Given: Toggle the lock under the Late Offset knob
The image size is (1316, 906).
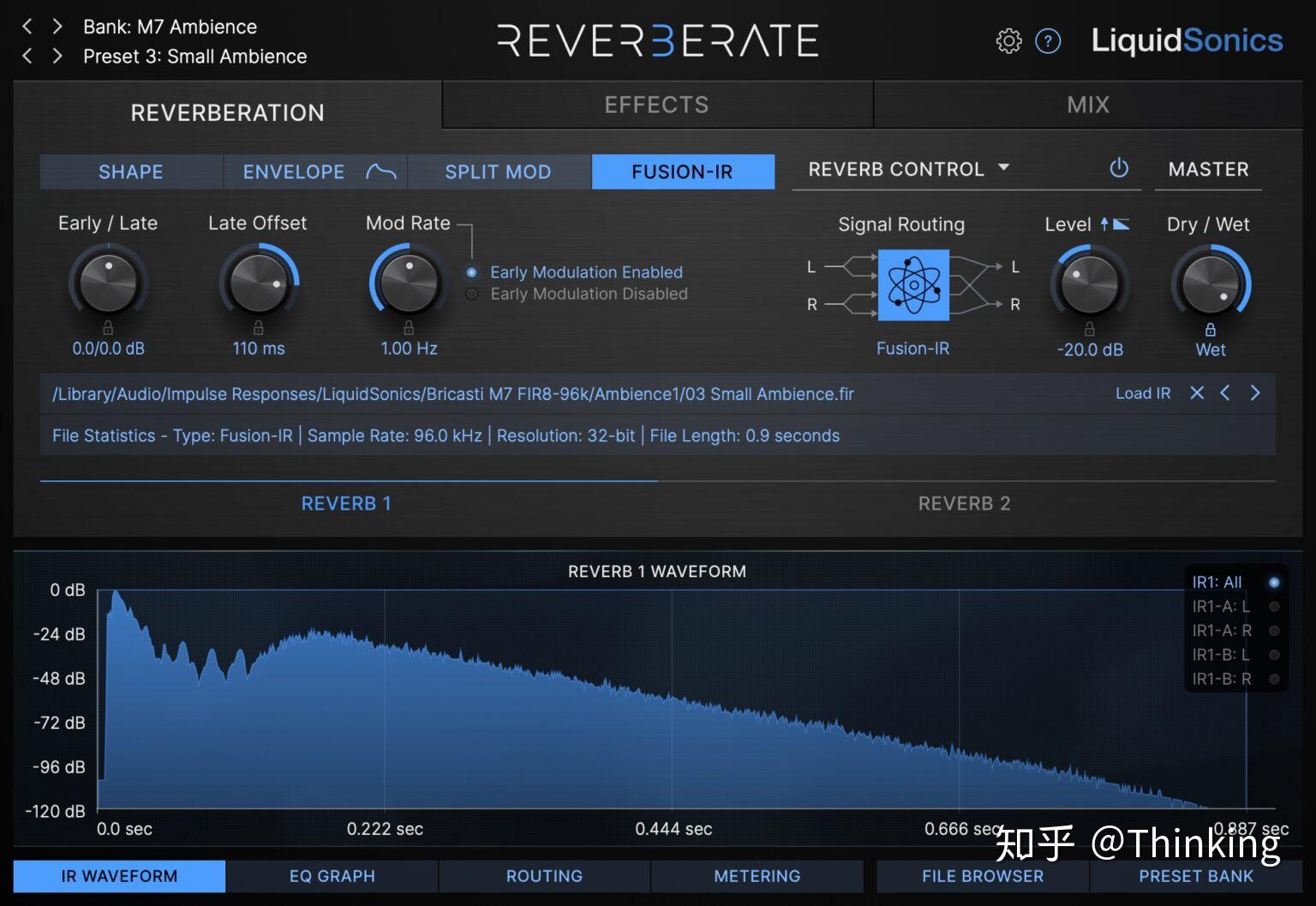Looking at the screenshot, I should (x=258, y=326).
